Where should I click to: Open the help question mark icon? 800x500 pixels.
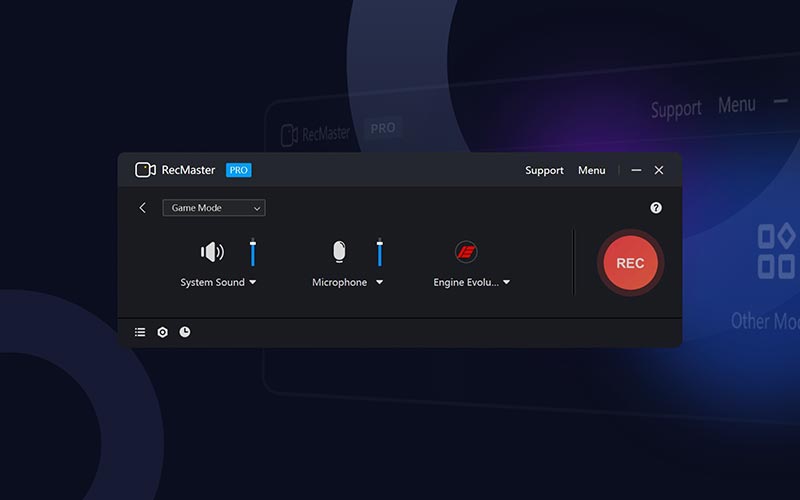[x=656, y=208]
